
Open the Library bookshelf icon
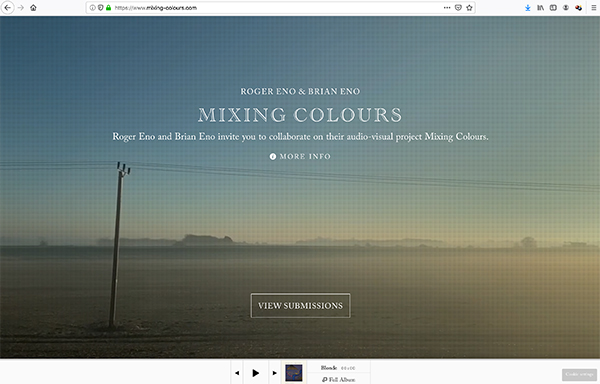click(x=540, y=8)
